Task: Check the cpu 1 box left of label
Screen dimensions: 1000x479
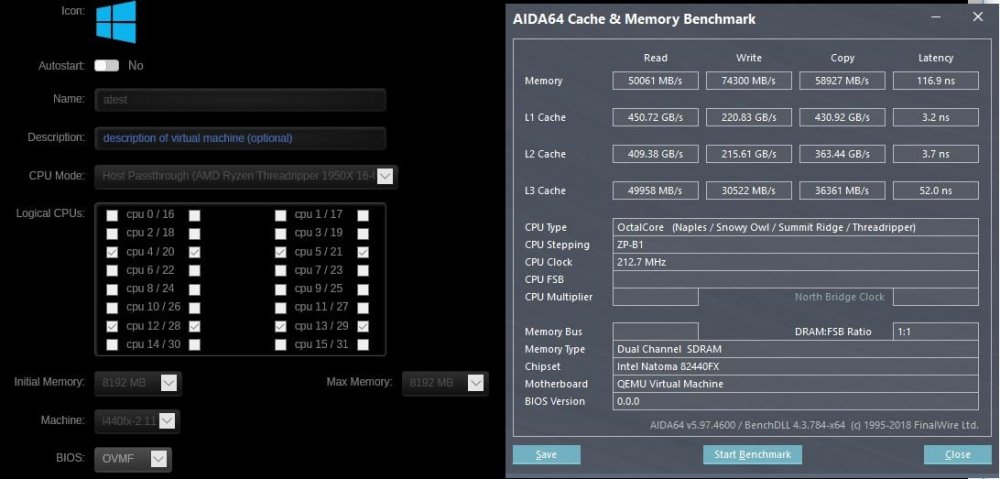Action: point(281,216)
